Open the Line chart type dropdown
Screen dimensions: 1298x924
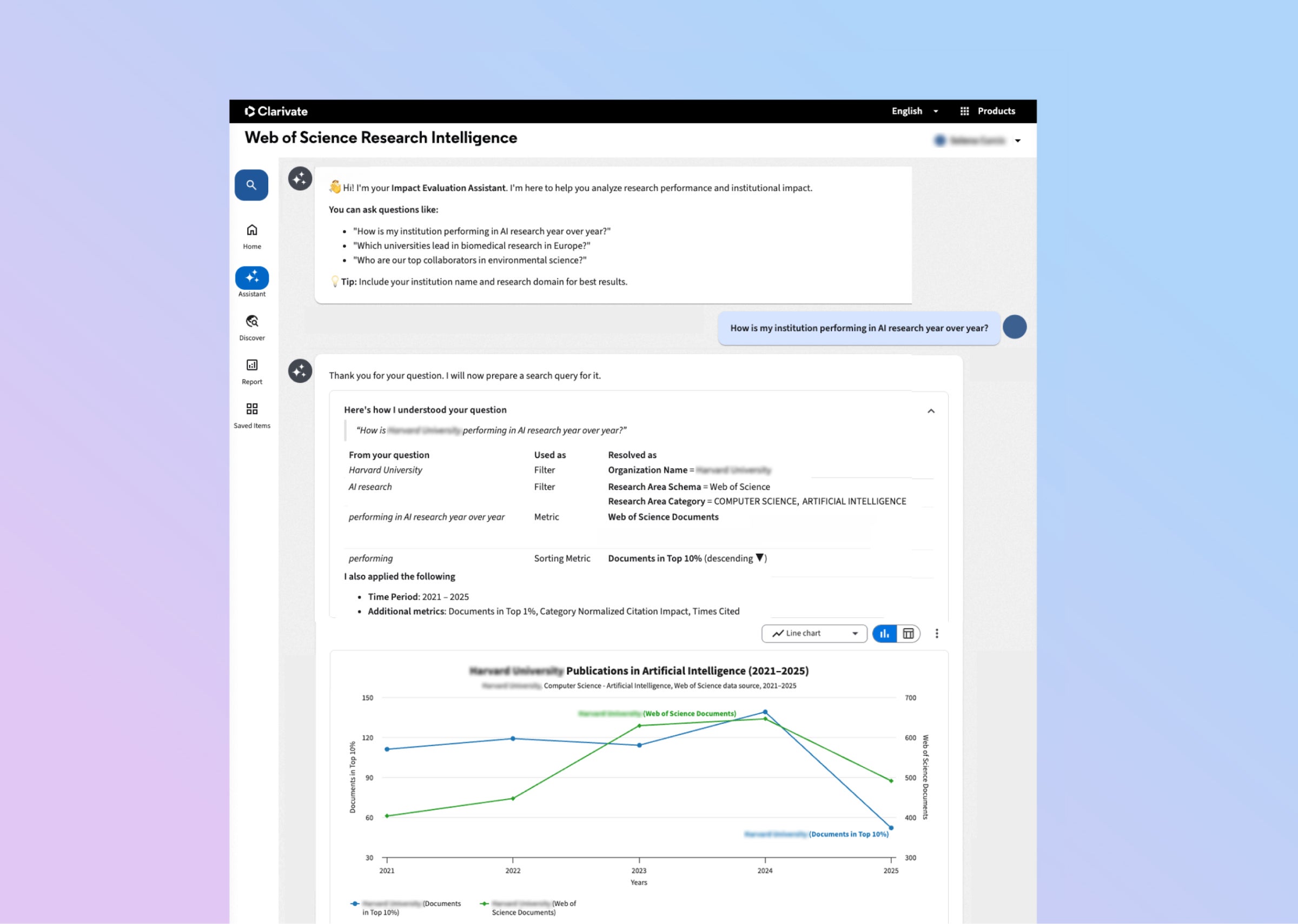(814, 633)
